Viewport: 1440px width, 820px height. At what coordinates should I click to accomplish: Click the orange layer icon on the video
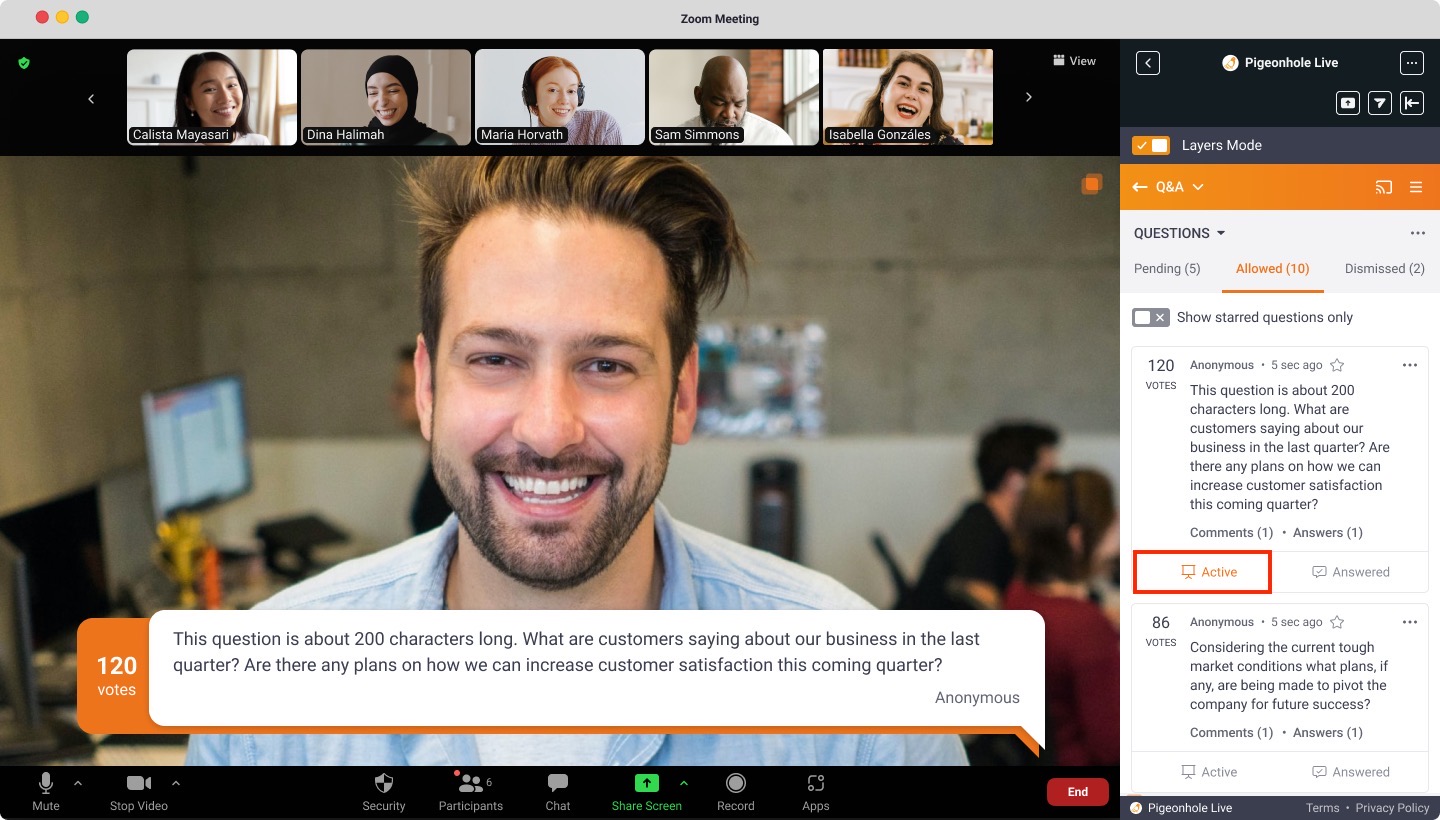click(x=1091, y=184)
